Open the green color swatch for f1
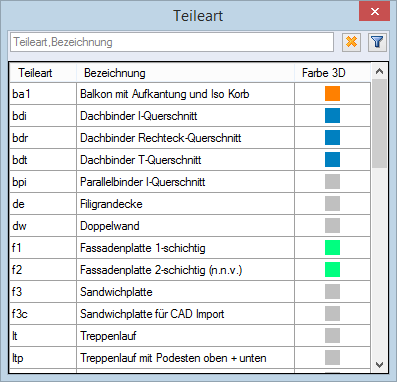The height and width of the screenshot is (382, 397). pyautogui.click(x=332, y=248)
